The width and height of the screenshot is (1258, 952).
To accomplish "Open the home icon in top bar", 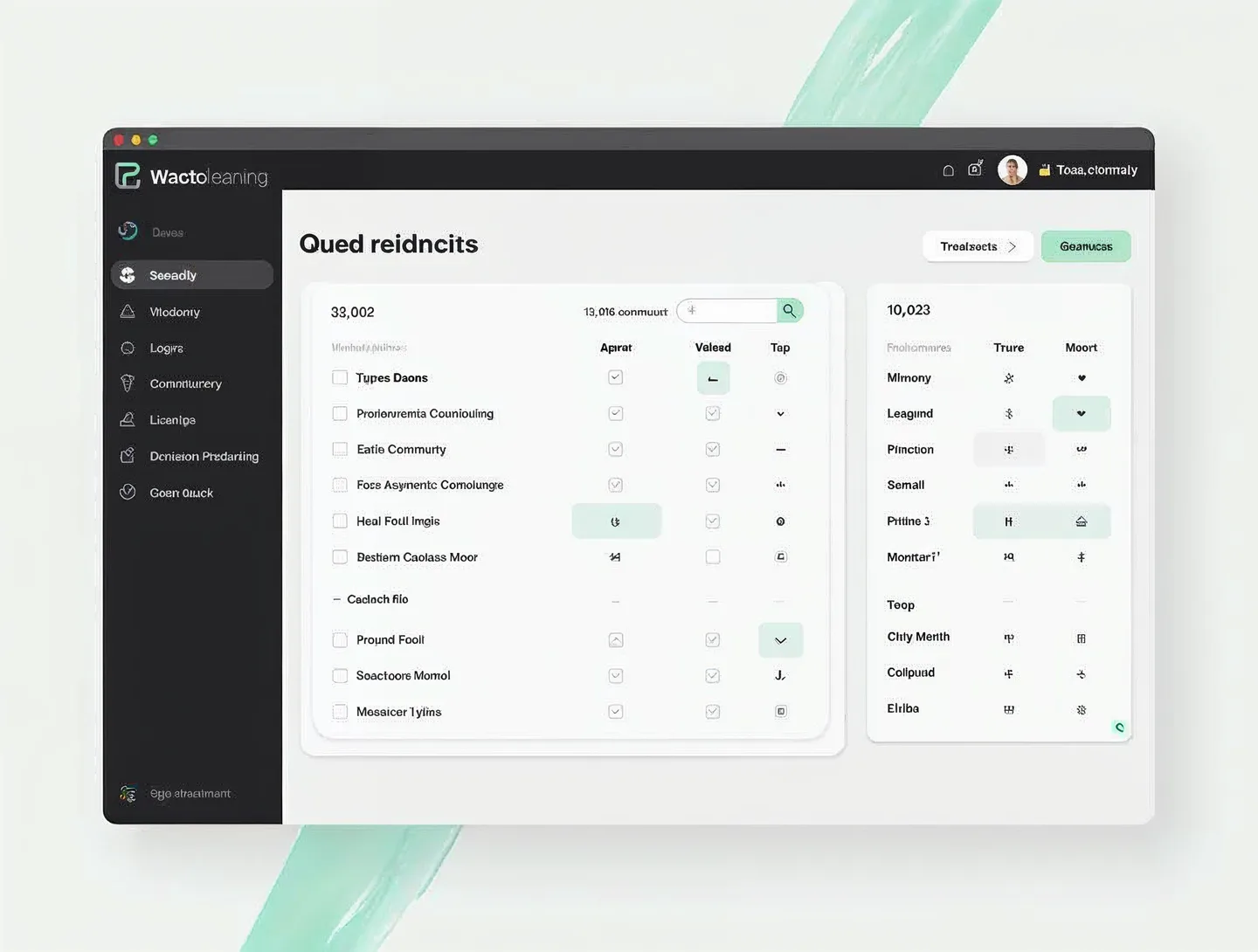I will 948,170.
